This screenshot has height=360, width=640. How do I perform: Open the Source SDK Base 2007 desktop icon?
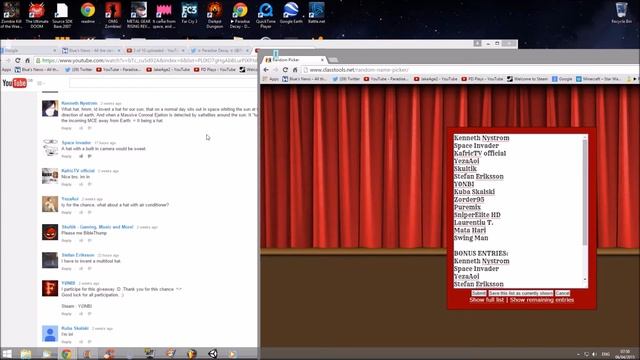62,15
